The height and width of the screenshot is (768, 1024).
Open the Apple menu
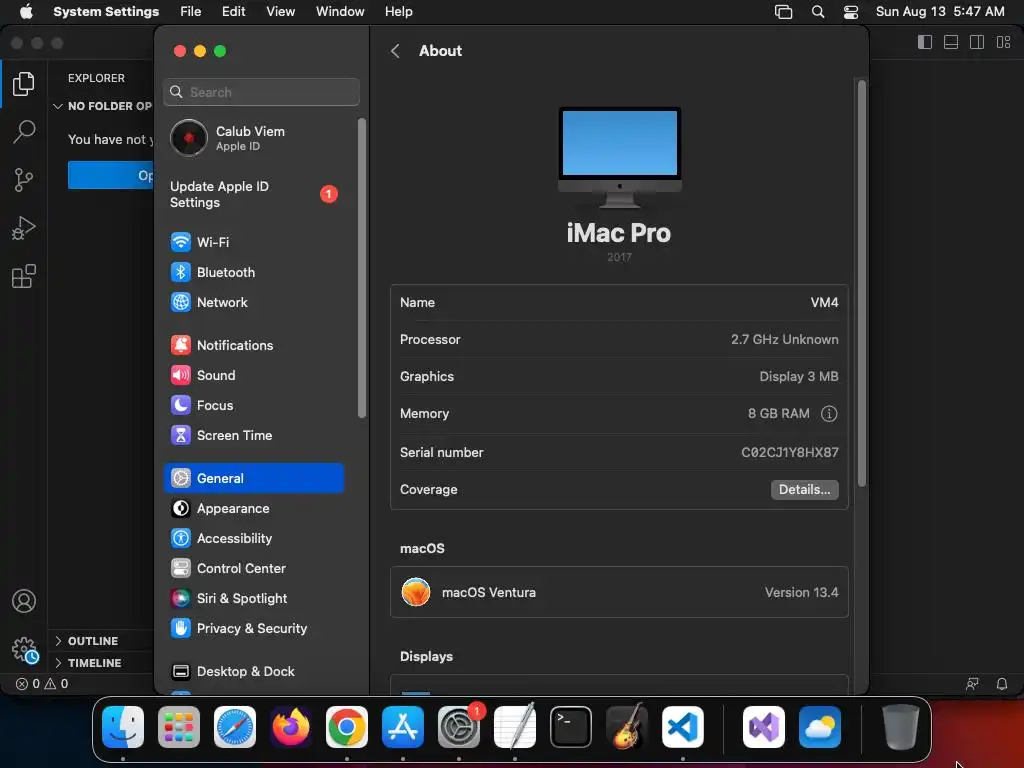(x=26, y=12)
